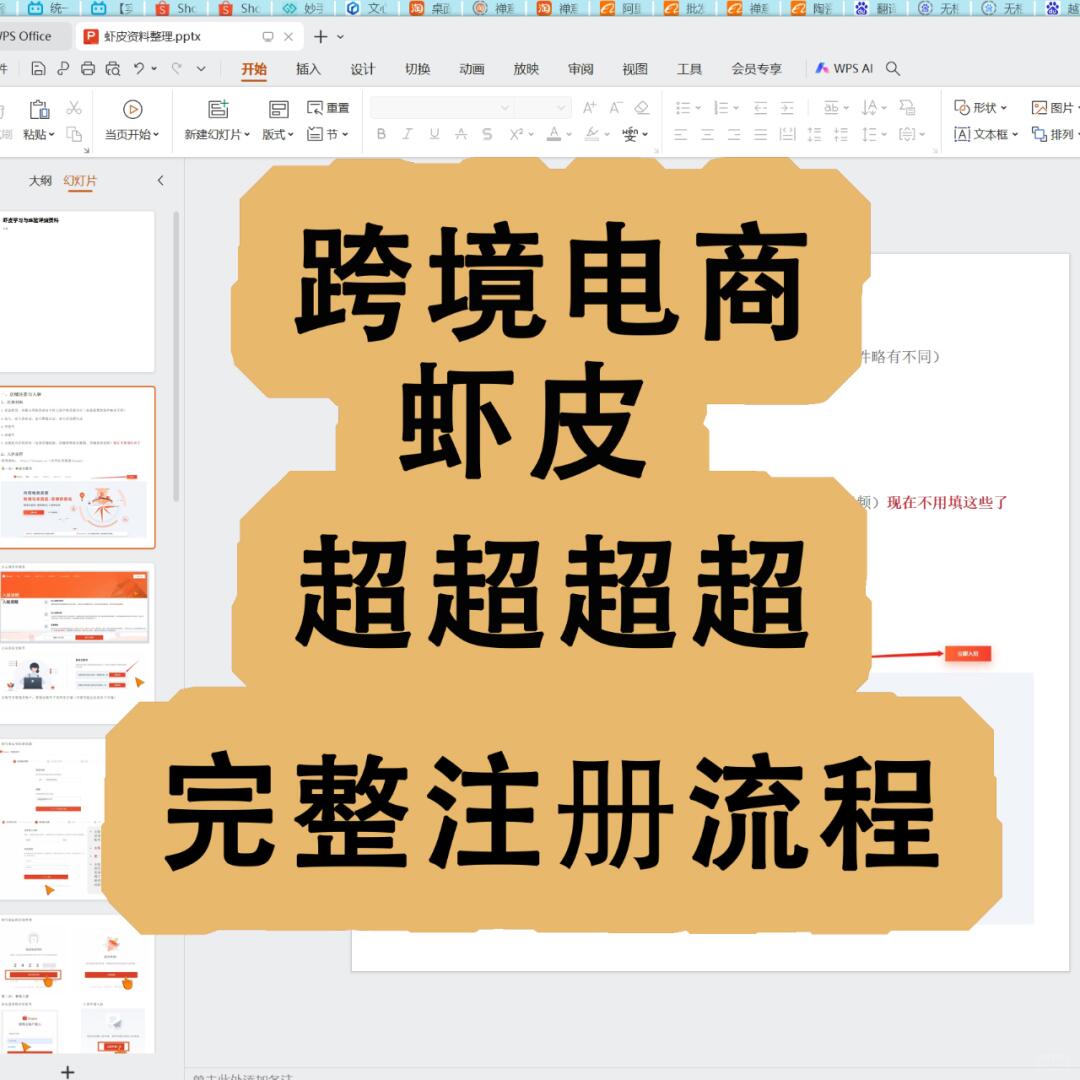Screen dimensions: 1080x1080
Task: Click the print icon in quick access toolbar
Action: point(88,68)
